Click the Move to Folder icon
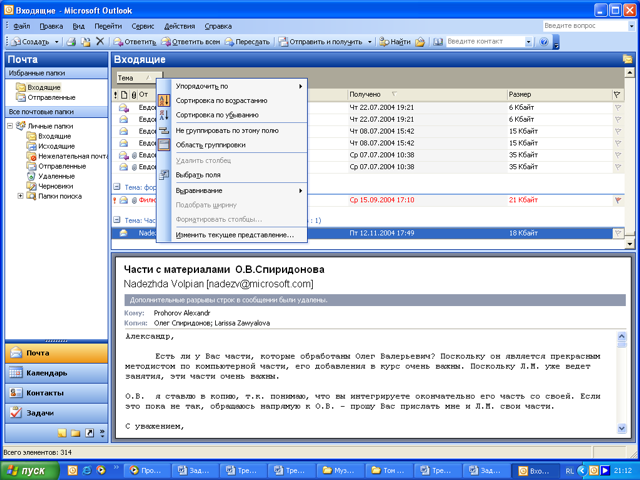Image resolution: width=640 pixels, height=480 pixels. (86, 42)
